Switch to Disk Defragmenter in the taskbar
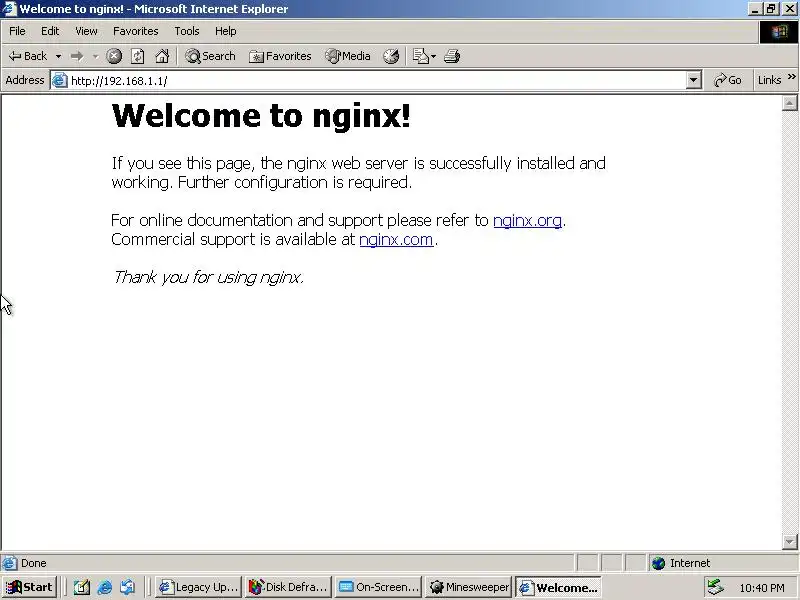 (x=288, y=587)
